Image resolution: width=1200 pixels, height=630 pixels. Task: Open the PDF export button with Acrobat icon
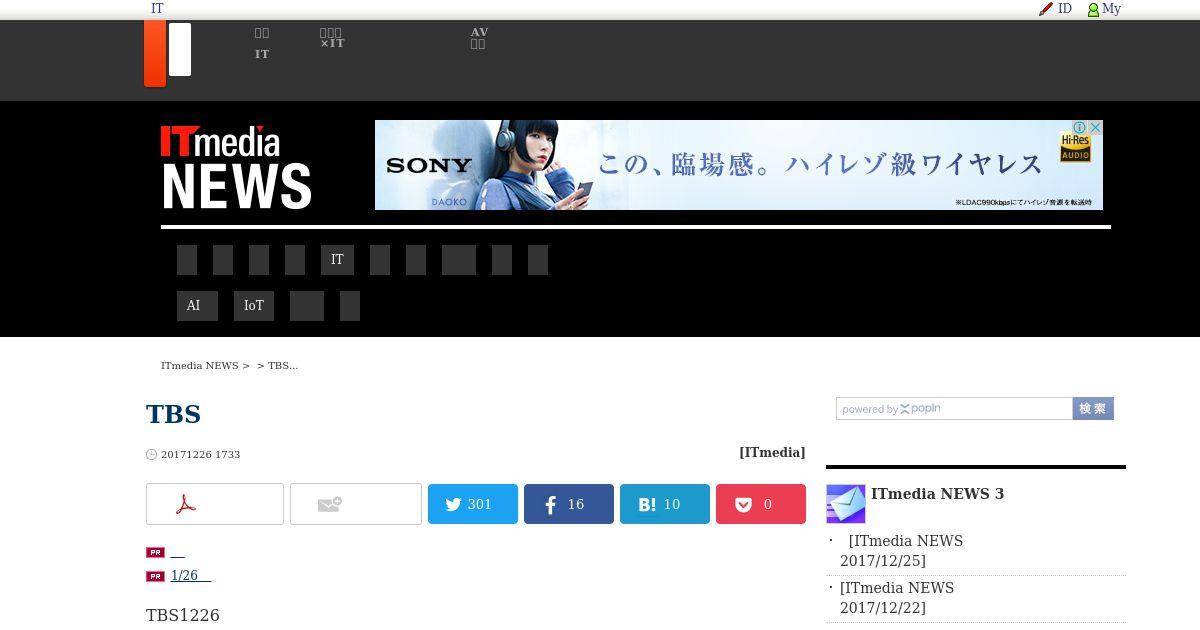pyautogui.click(x=215, y=504)
